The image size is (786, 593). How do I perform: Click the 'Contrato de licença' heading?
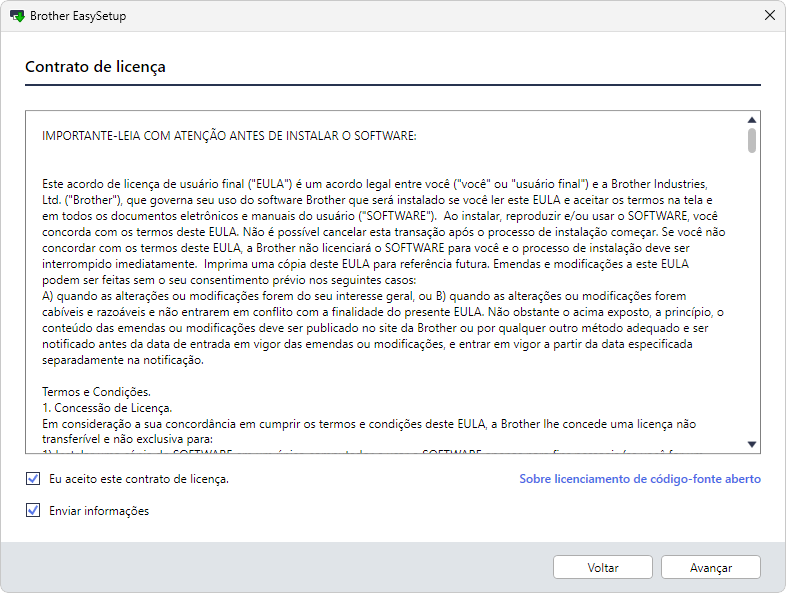click(95, 67)
